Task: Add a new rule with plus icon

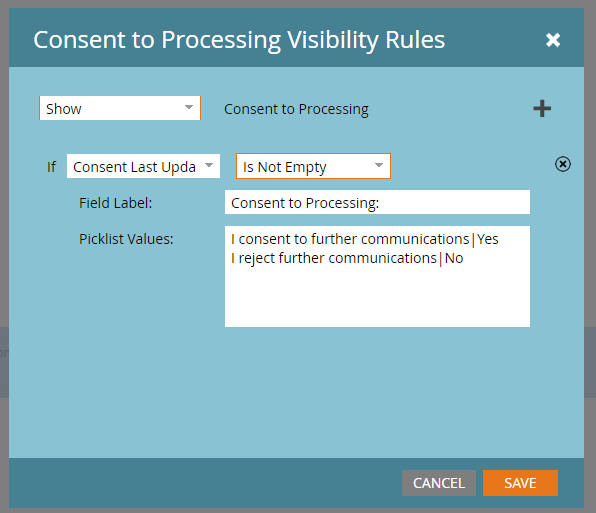Action: 542,109
